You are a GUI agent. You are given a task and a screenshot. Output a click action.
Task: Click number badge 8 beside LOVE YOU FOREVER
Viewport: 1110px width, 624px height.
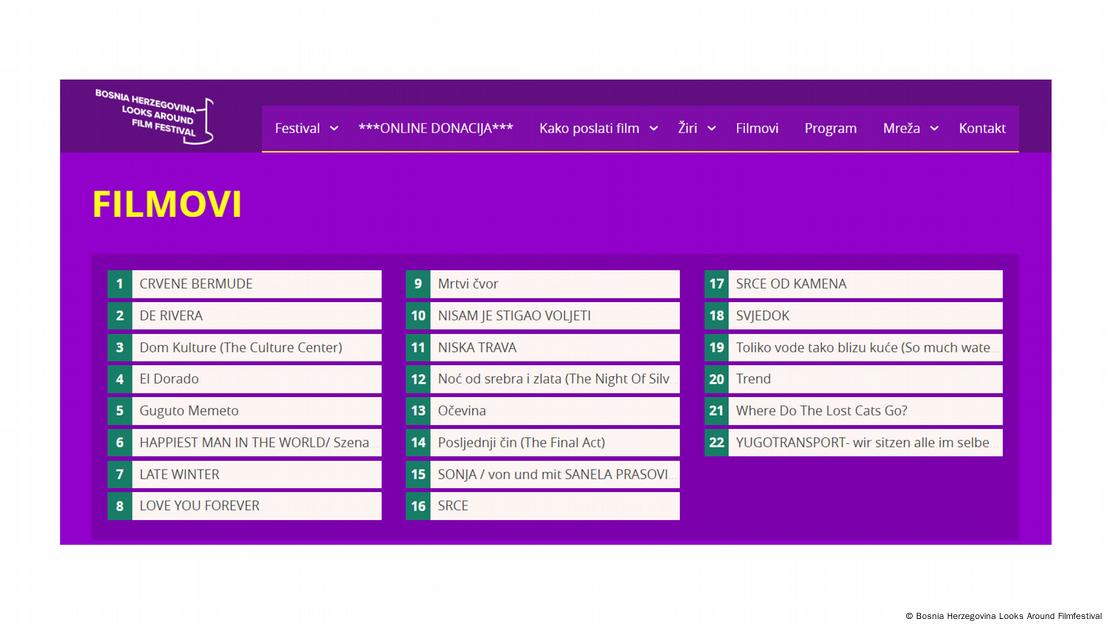click(x=120, y=506)
